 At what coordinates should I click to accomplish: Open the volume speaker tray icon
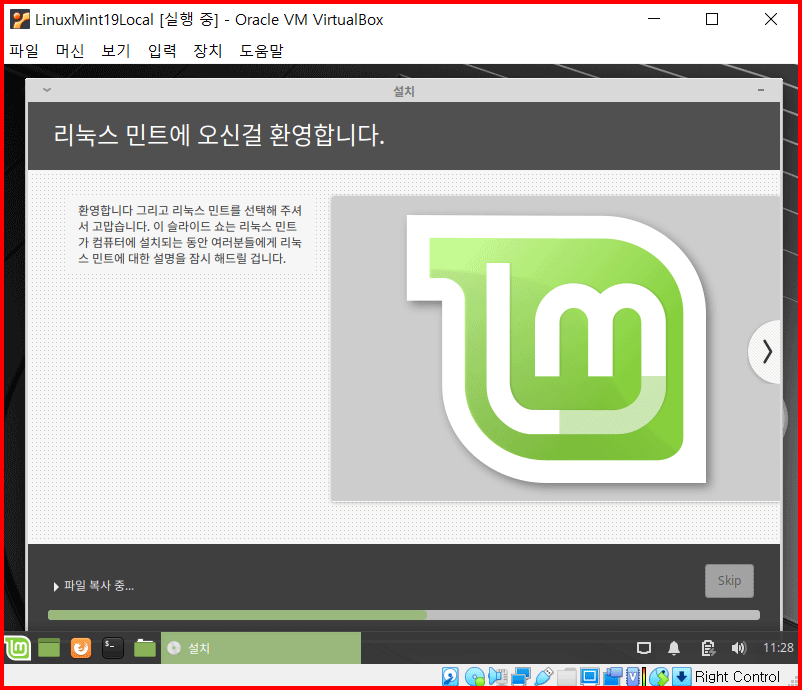click(x=739, y=648)
